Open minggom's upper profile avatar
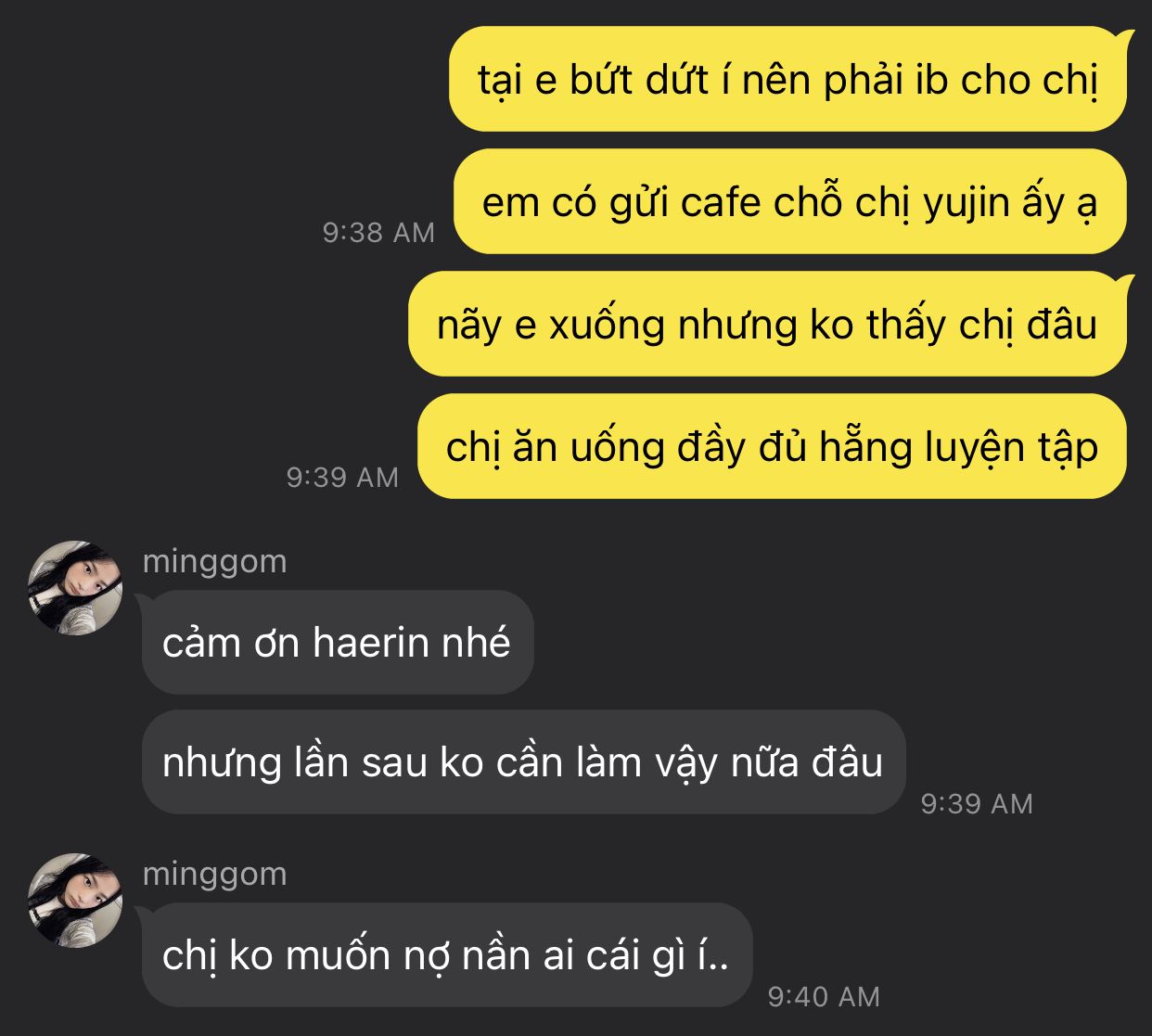Screen dimensions: 1152x1036 pyautogui.click(x=75, y=588)
